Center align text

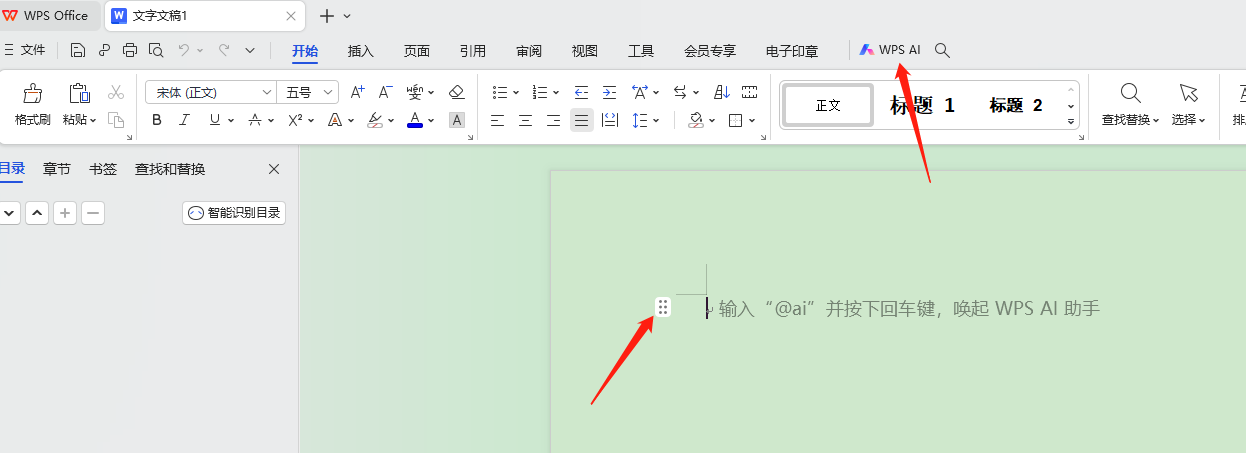click(525, 120)
